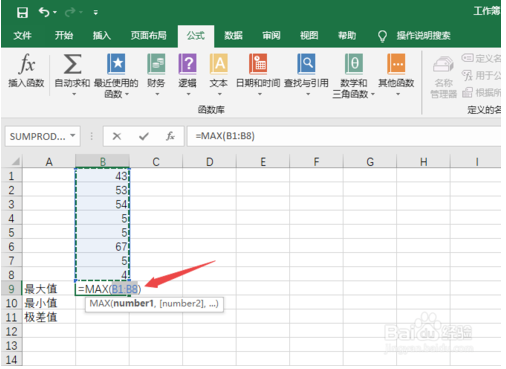Click the lightbulb Tell Me icon

[382, 36]
